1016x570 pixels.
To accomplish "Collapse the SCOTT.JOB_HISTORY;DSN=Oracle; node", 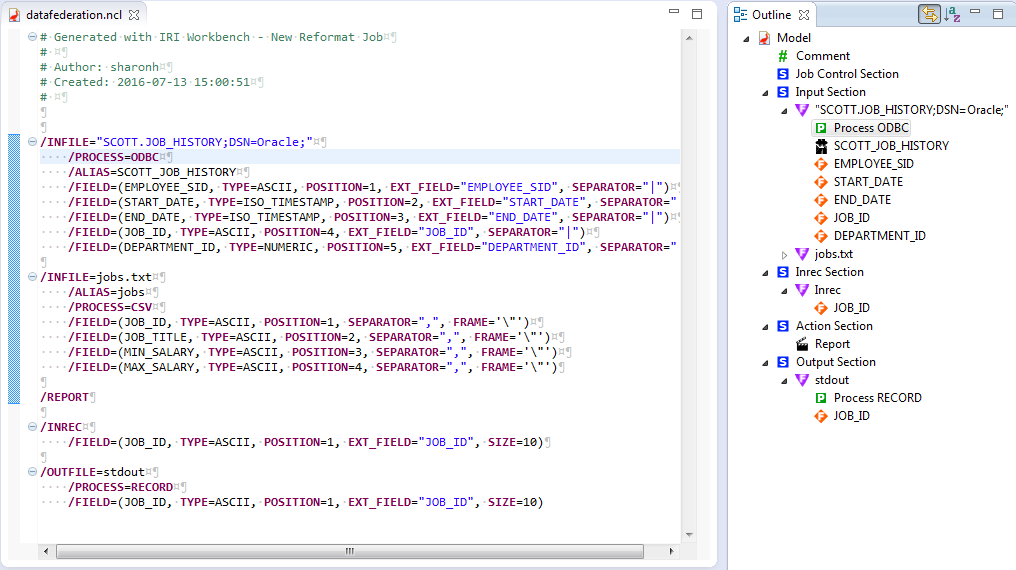I will point(784,111).
